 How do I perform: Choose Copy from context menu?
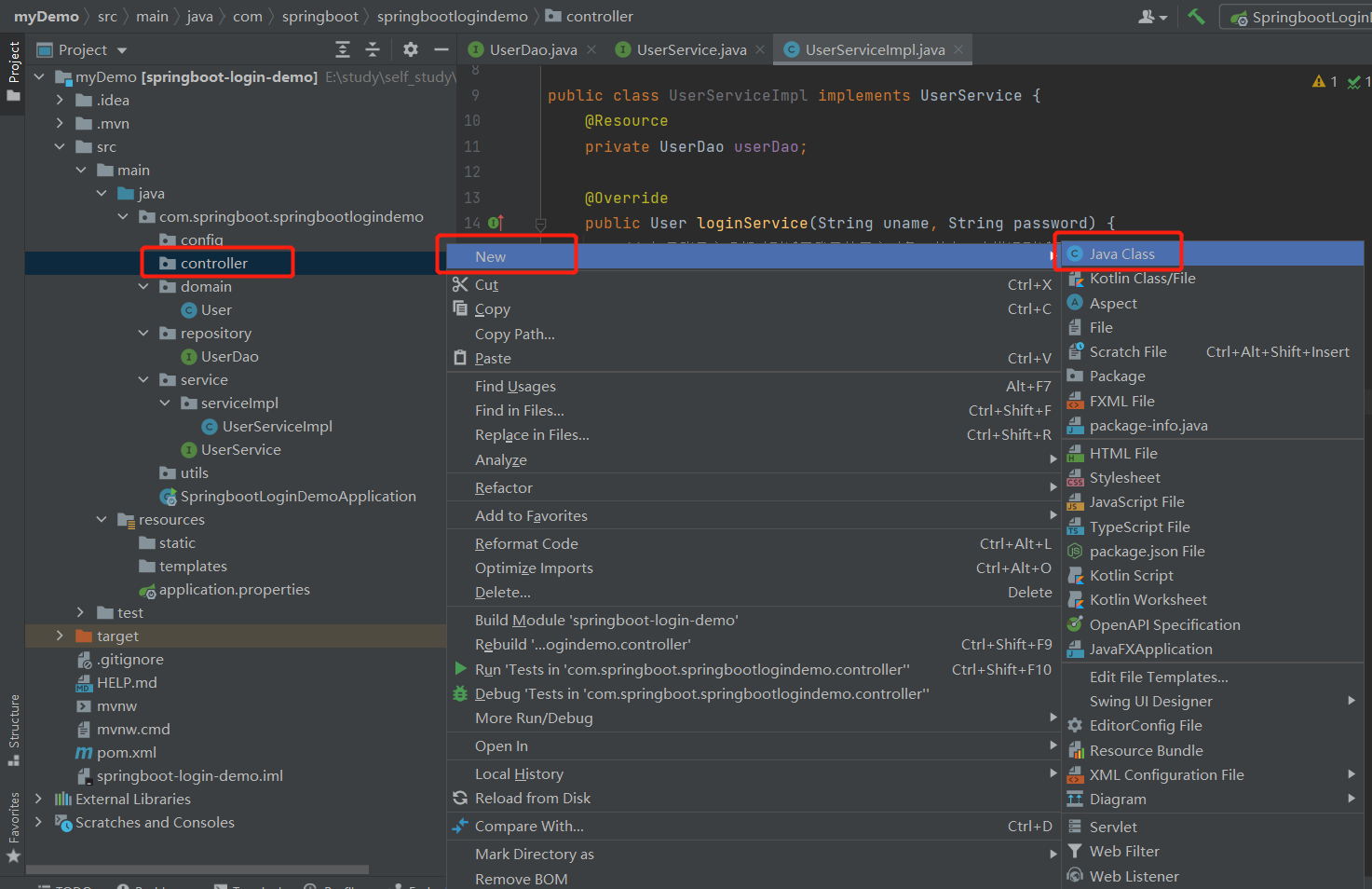pos(753,308)
